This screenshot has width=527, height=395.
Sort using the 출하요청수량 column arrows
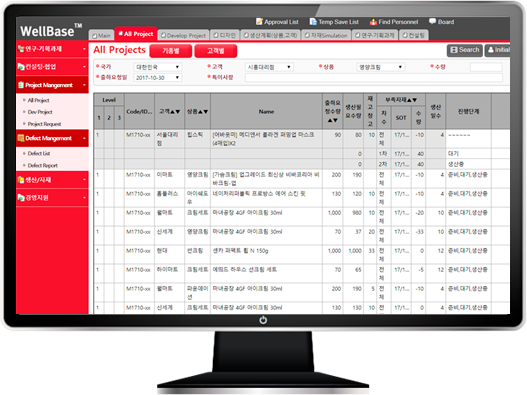pos(332,120)
